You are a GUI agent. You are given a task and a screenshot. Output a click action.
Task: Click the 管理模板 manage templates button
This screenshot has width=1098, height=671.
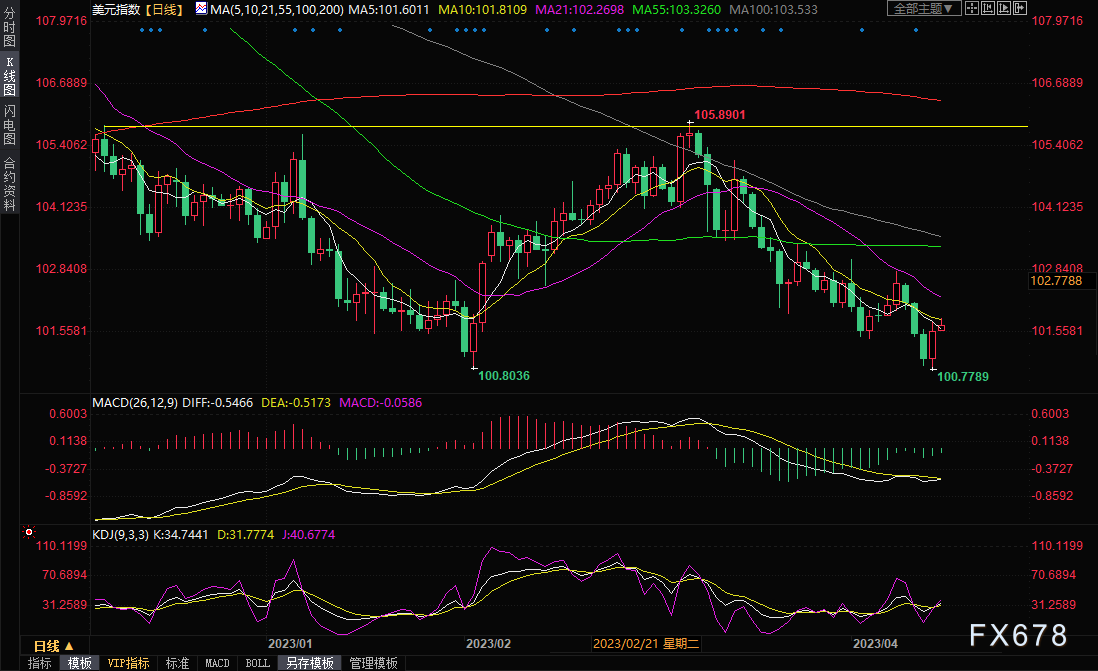373,663
